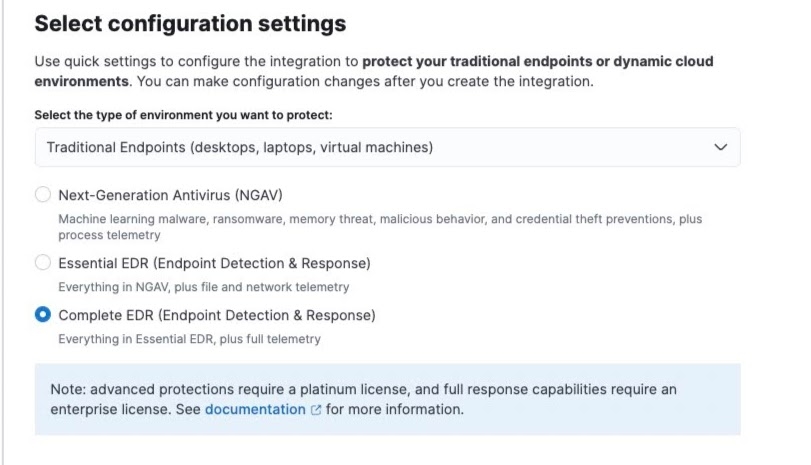Click the NGAV machine learning malware description
Image resolution: width=811 pixels, height=465 pixels.
click(x=380, y=227)
